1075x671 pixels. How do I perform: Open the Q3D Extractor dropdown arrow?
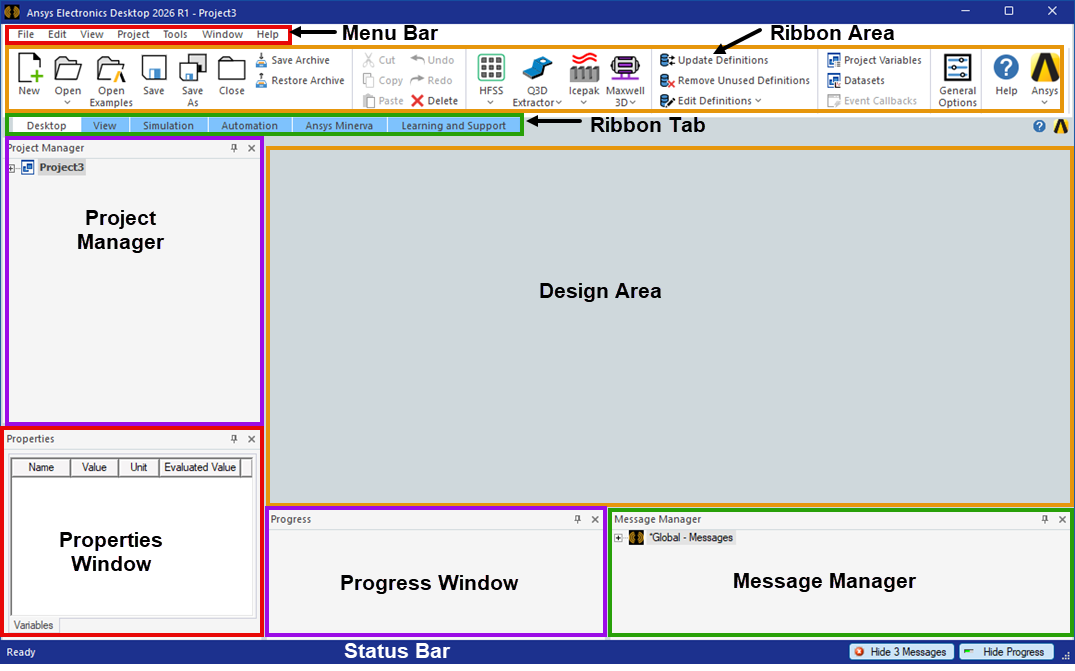[x=559, y=103]
